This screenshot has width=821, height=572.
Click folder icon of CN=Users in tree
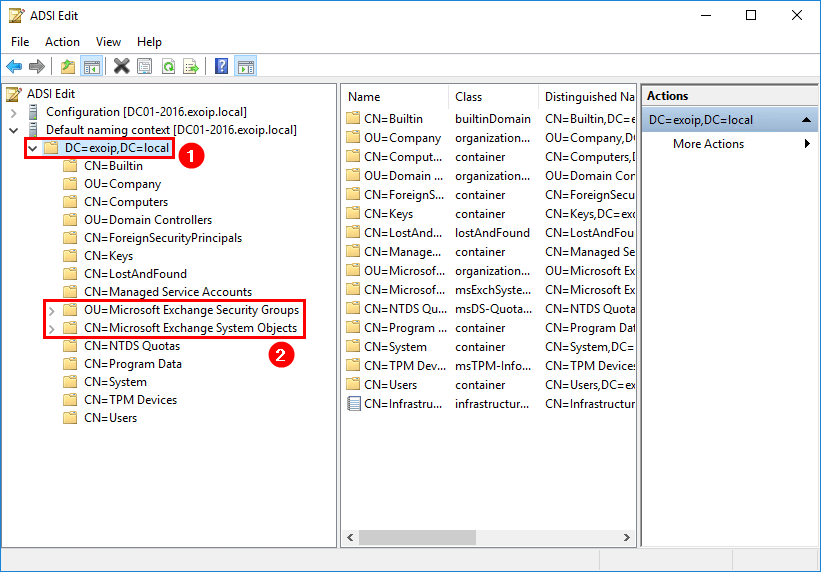[70, 417]
